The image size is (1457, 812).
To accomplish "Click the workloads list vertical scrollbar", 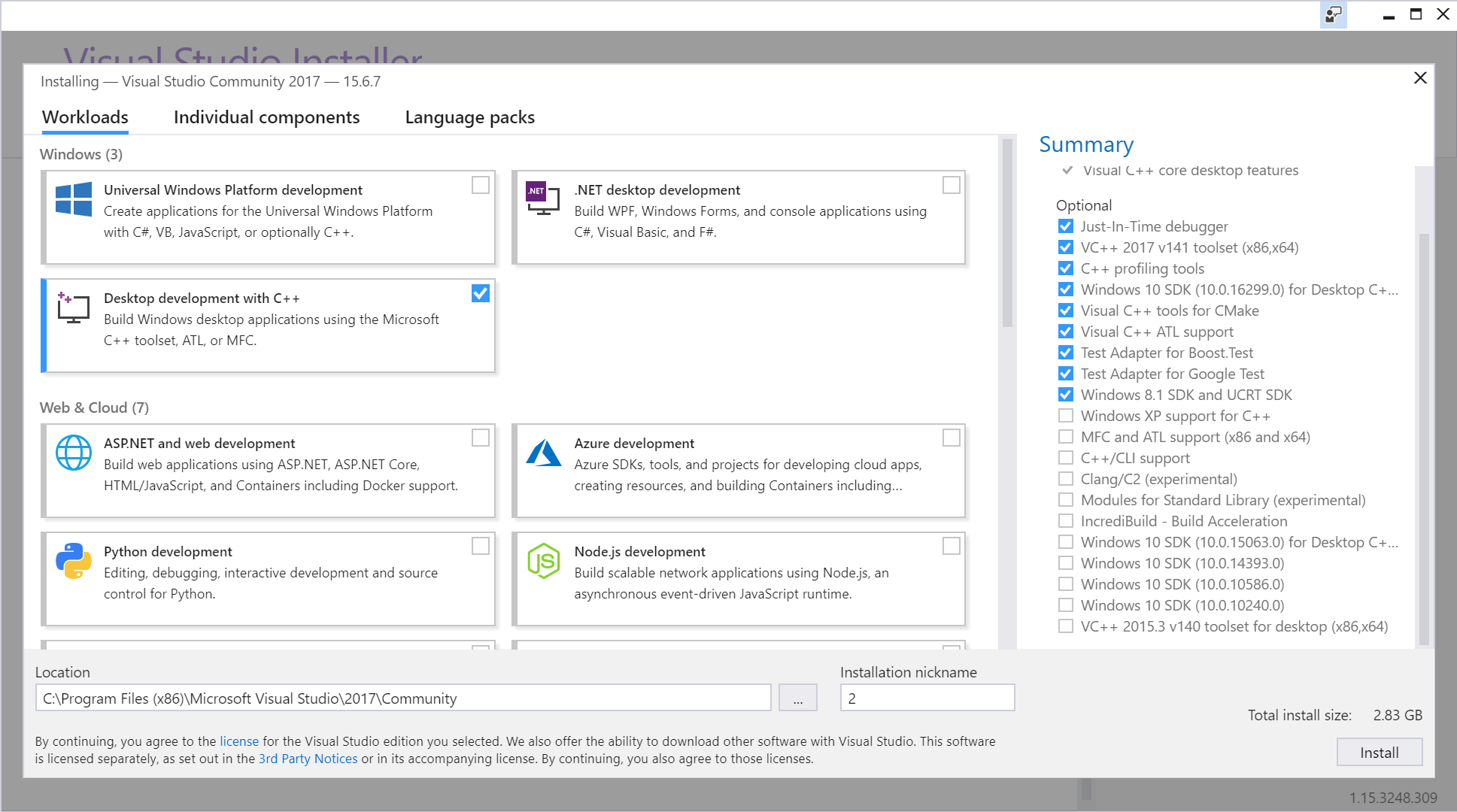I will click(x=1007, y=233).
